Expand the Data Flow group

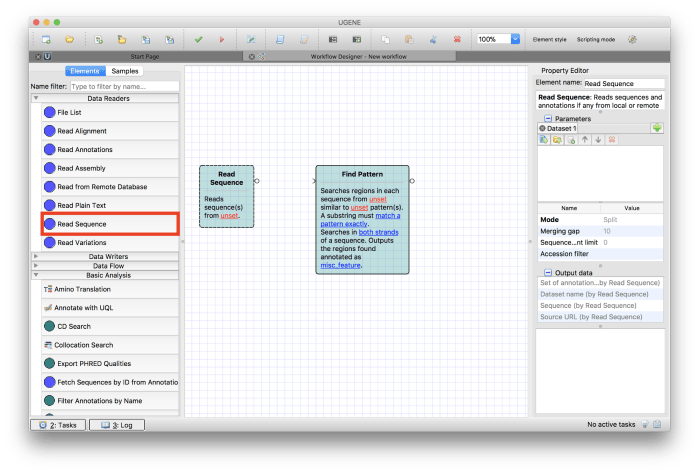37,265
